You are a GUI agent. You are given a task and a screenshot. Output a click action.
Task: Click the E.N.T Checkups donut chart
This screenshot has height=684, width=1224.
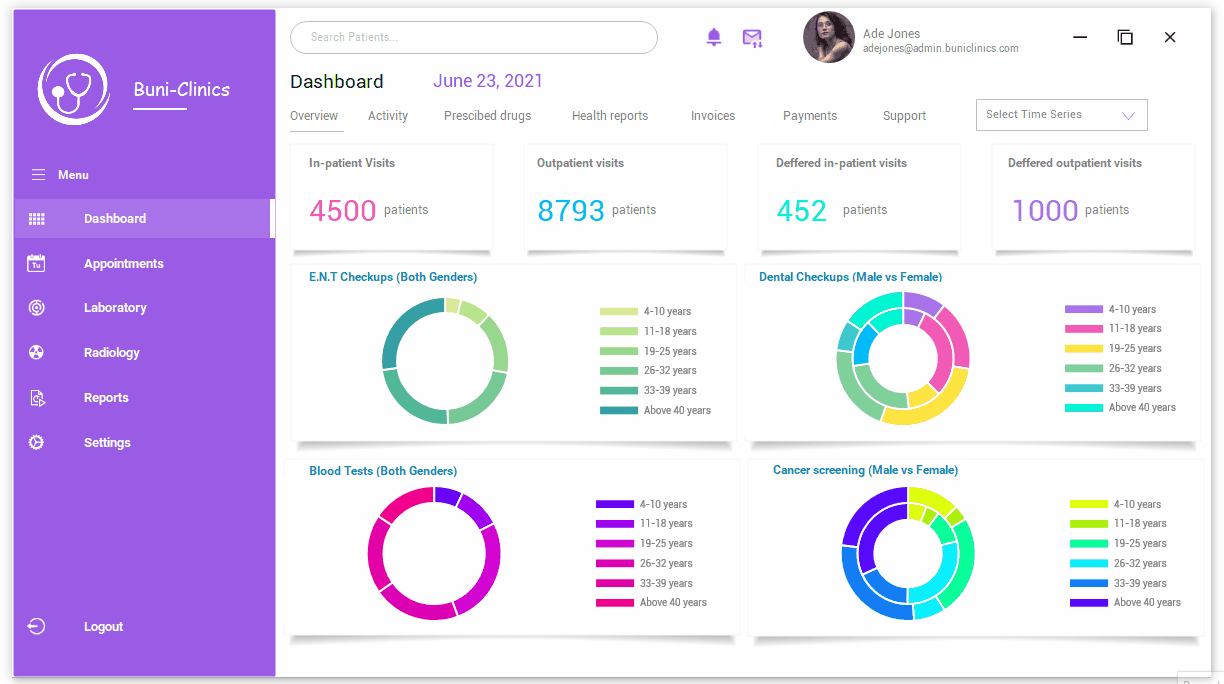click(445, 361)
